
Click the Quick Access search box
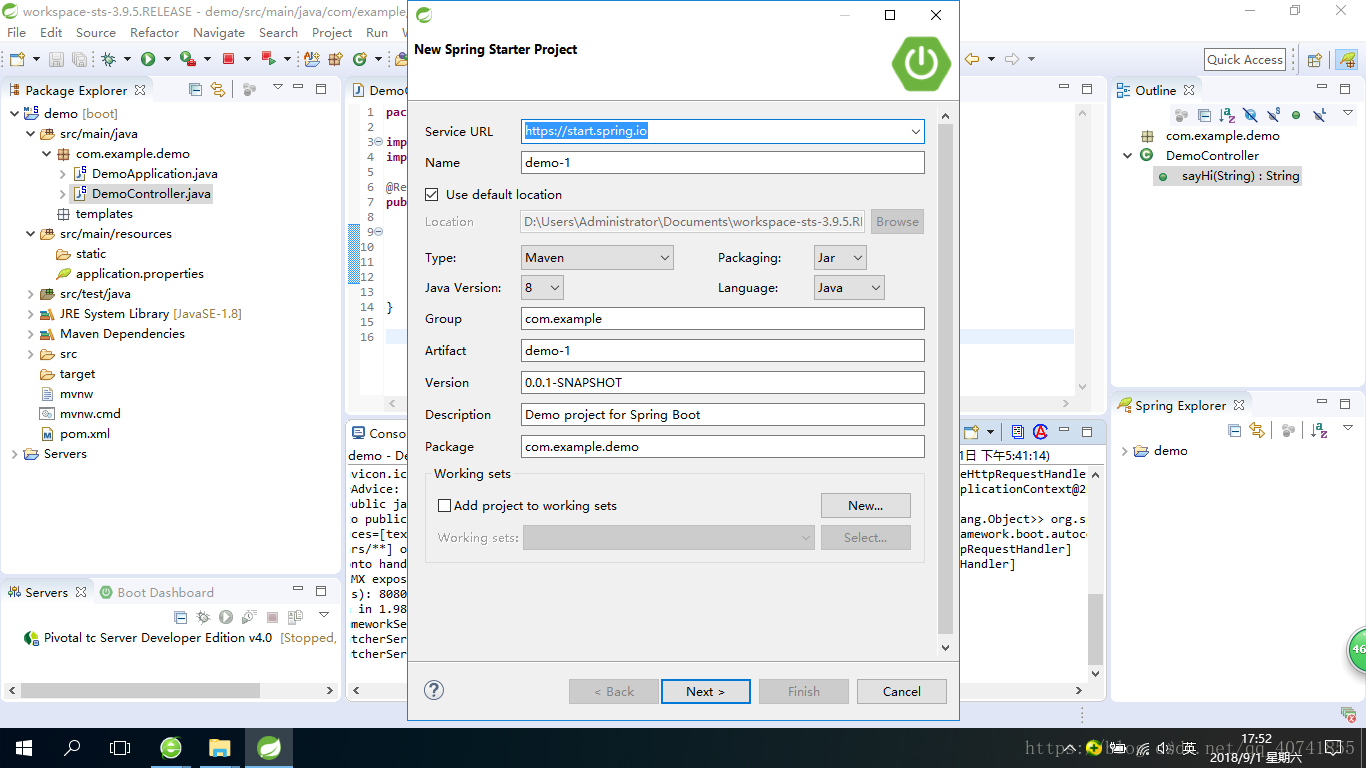[1245, 60]
